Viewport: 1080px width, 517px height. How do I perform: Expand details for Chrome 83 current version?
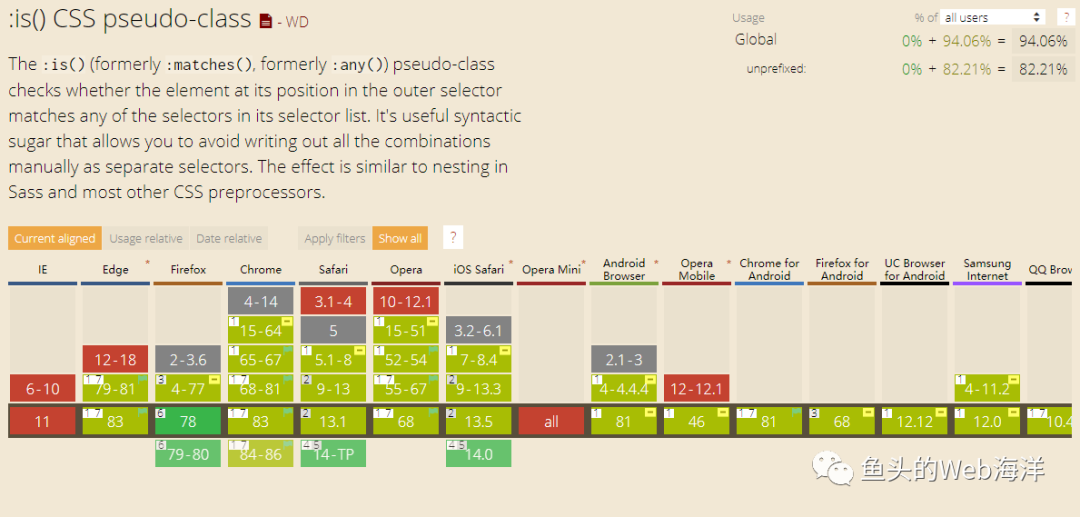(x=261, y=421)
